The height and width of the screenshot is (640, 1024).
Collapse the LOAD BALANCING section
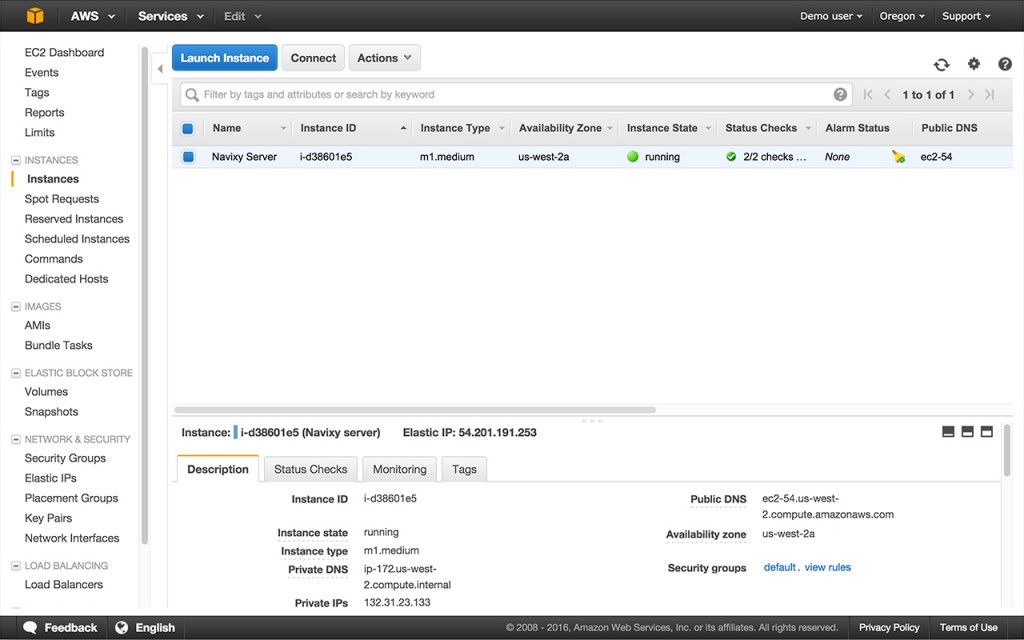click(x=16, y=566)
